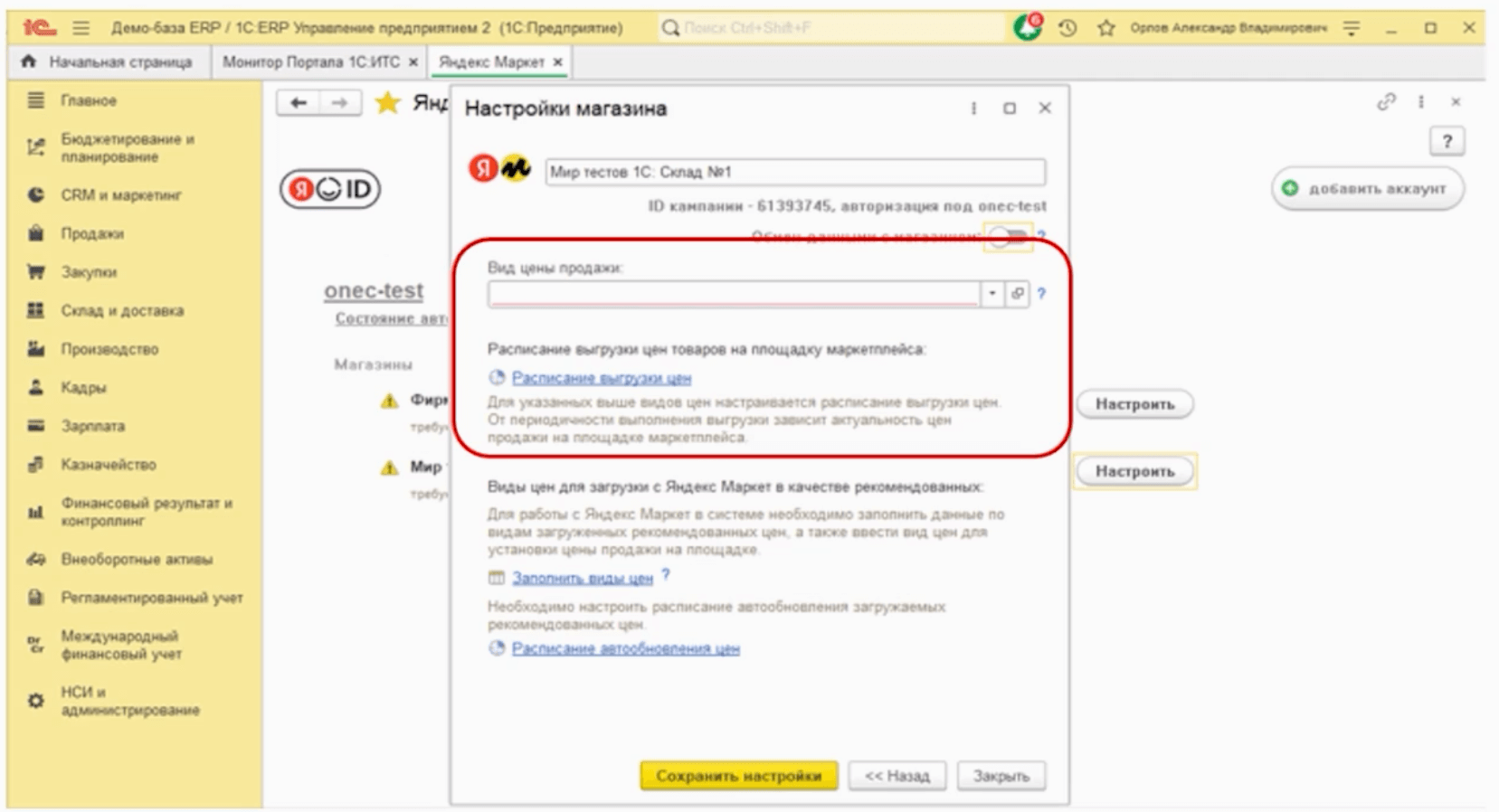Click Настроить button for Фирма store
The width and height of the screenshot is (1499, 812).
[1135, 404]
